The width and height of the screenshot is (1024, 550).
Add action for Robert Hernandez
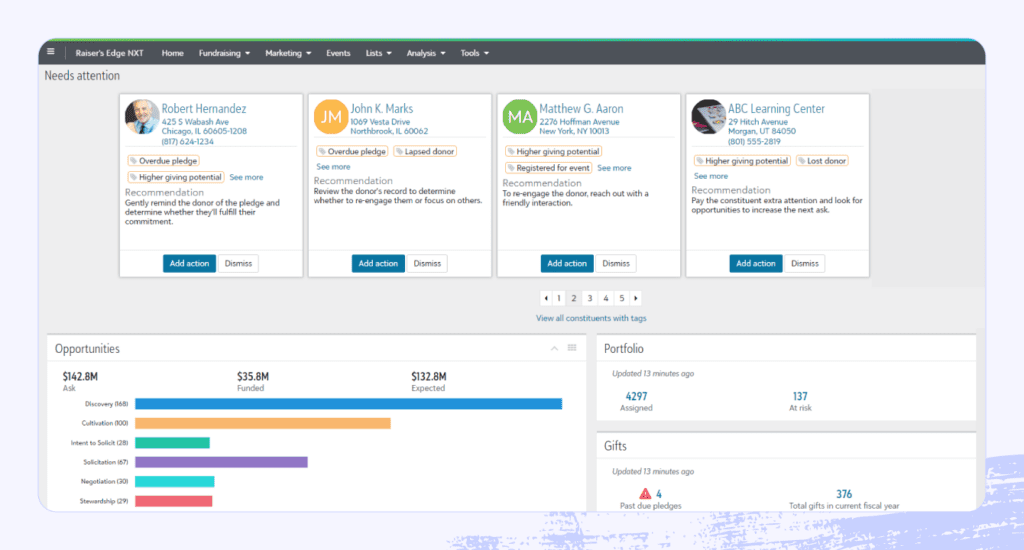pyautogui.click(x=189, y=263)
